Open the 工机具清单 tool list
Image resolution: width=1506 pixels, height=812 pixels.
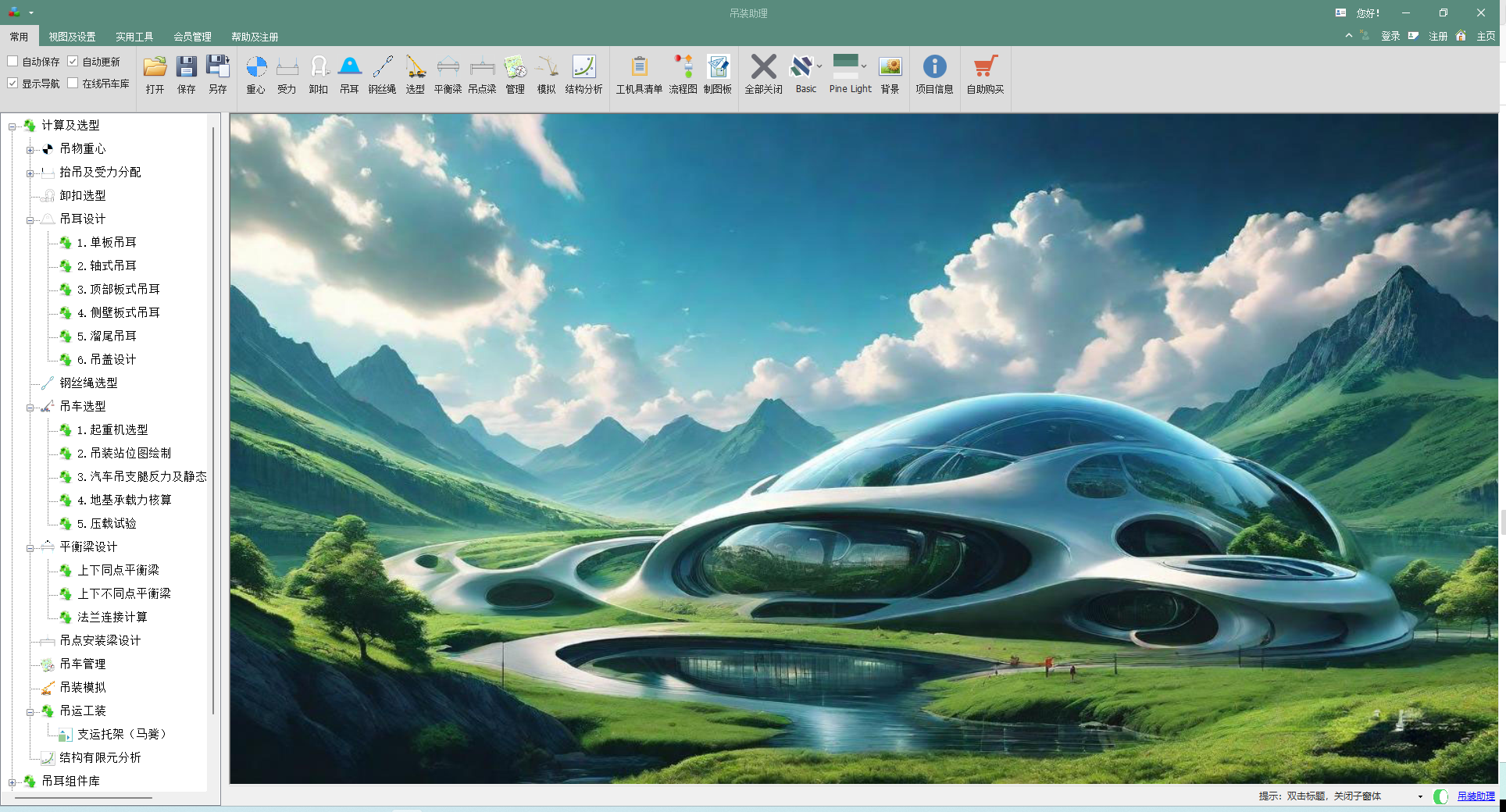pyautogui.click(x=639, y=75)
